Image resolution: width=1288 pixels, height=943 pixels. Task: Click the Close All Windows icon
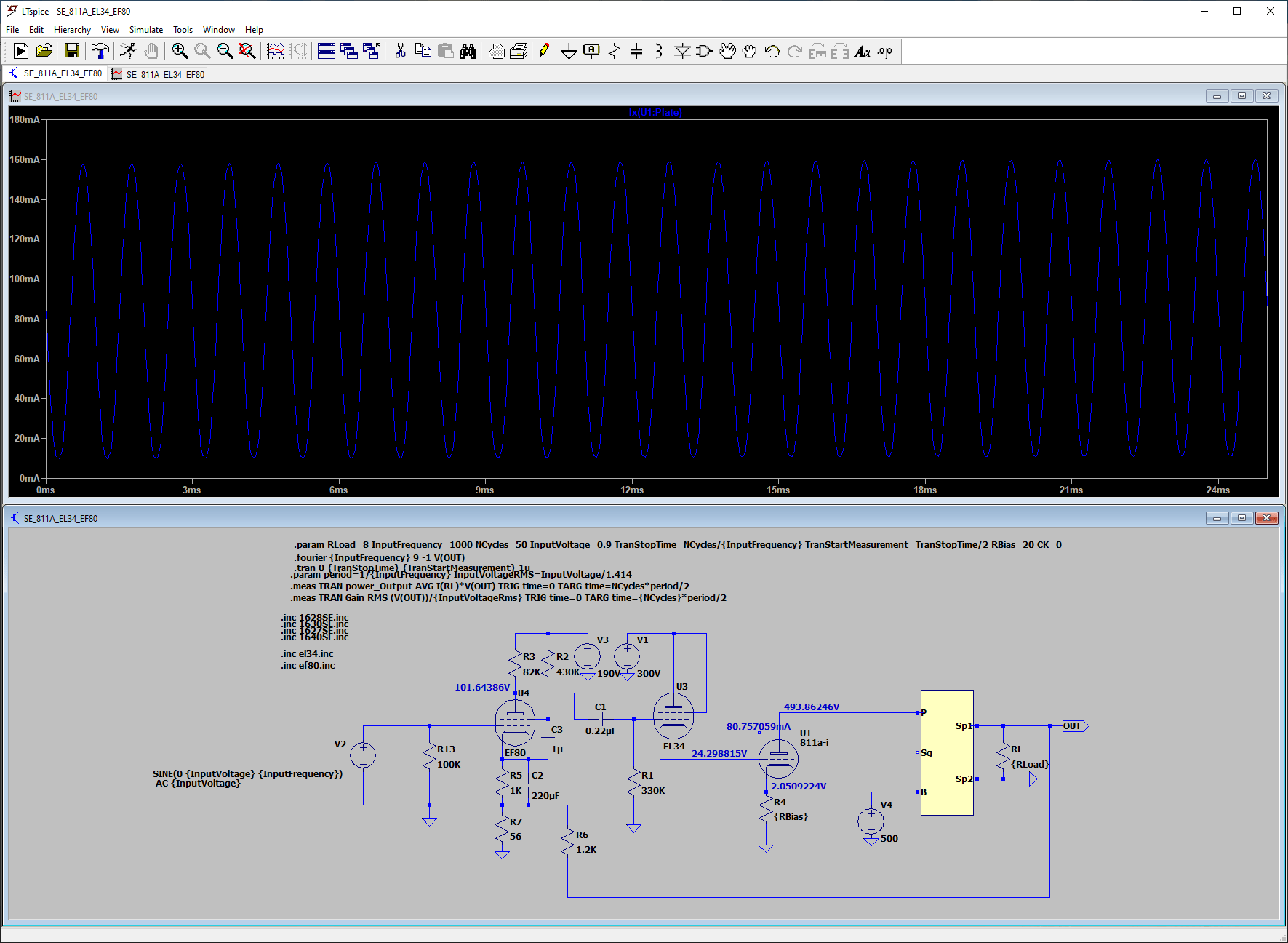tap(372, 51)
